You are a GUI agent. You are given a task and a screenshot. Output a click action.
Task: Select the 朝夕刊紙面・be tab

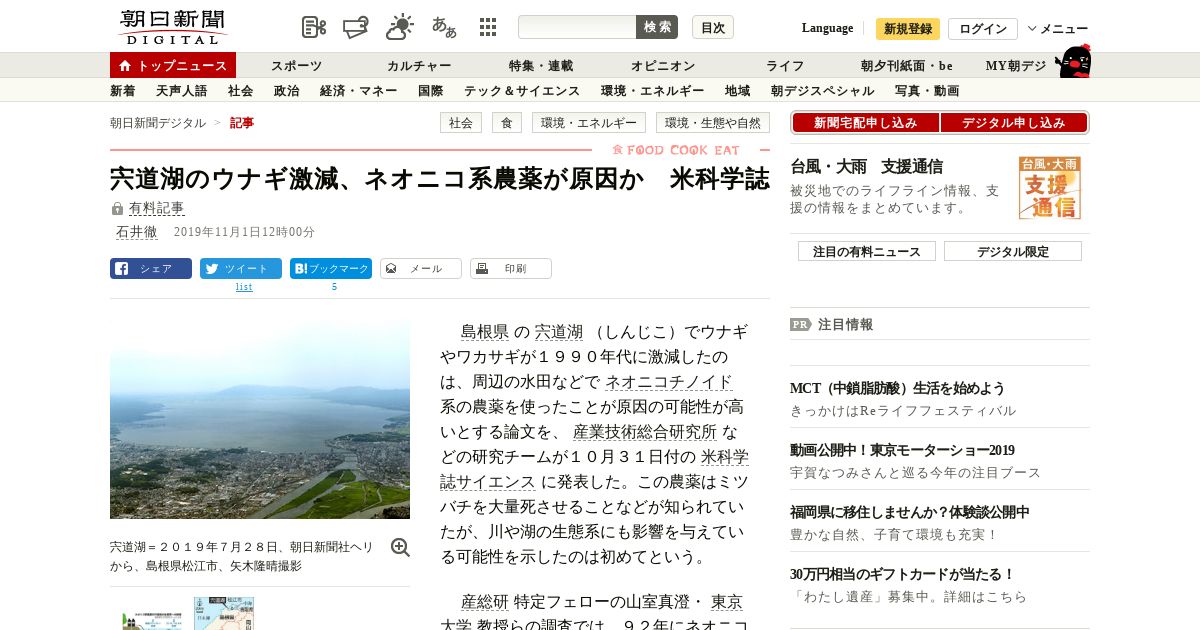coord(907,66)
